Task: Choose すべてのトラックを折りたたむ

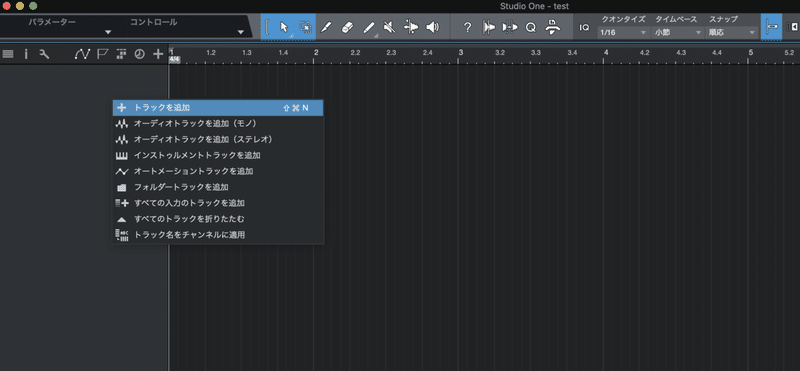Action: (218, 219)
